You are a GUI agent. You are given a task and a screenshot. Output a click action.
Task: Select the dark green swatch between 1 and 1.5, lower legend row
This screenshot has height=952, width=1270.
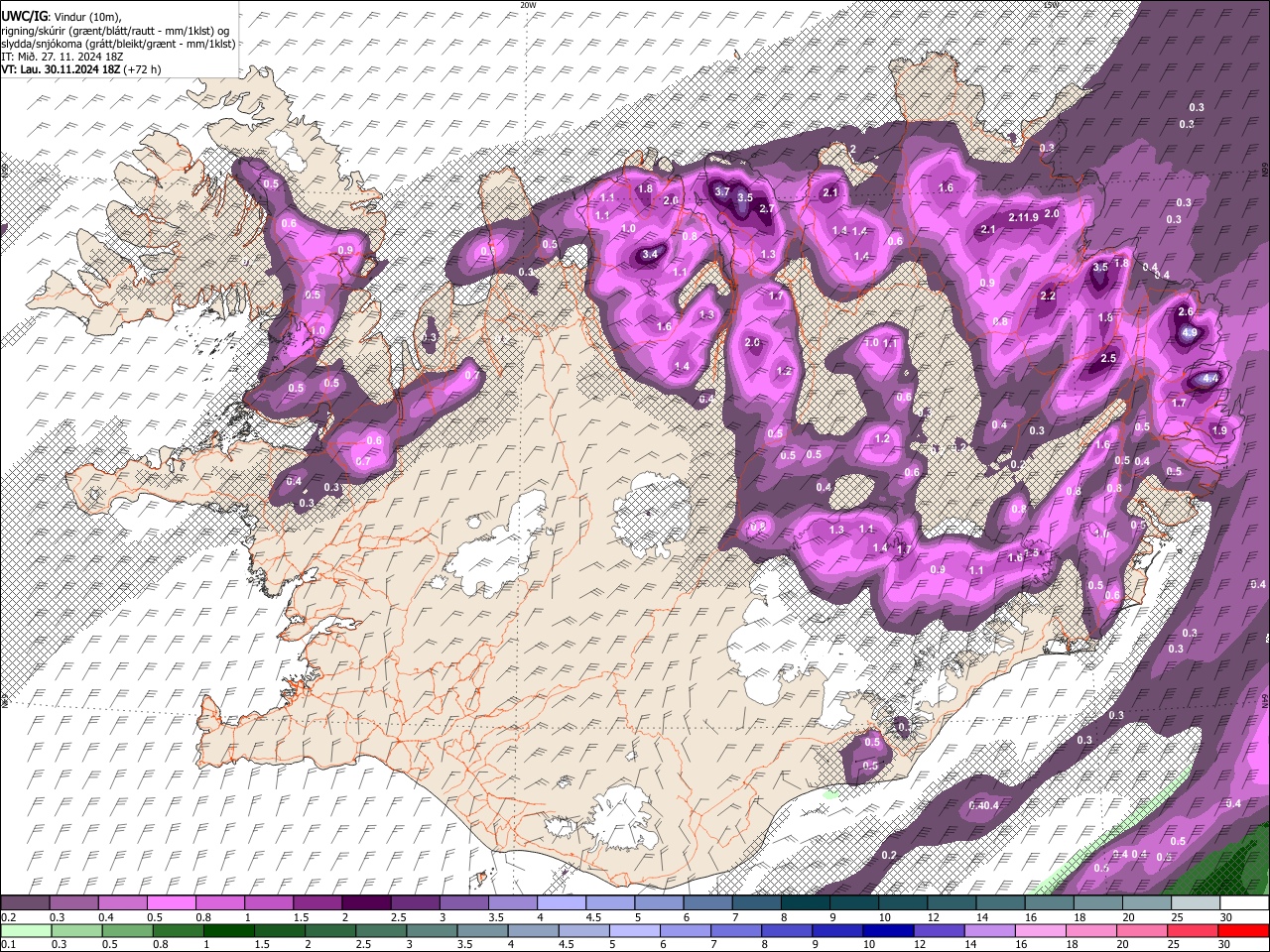click(x=229, y=930)
